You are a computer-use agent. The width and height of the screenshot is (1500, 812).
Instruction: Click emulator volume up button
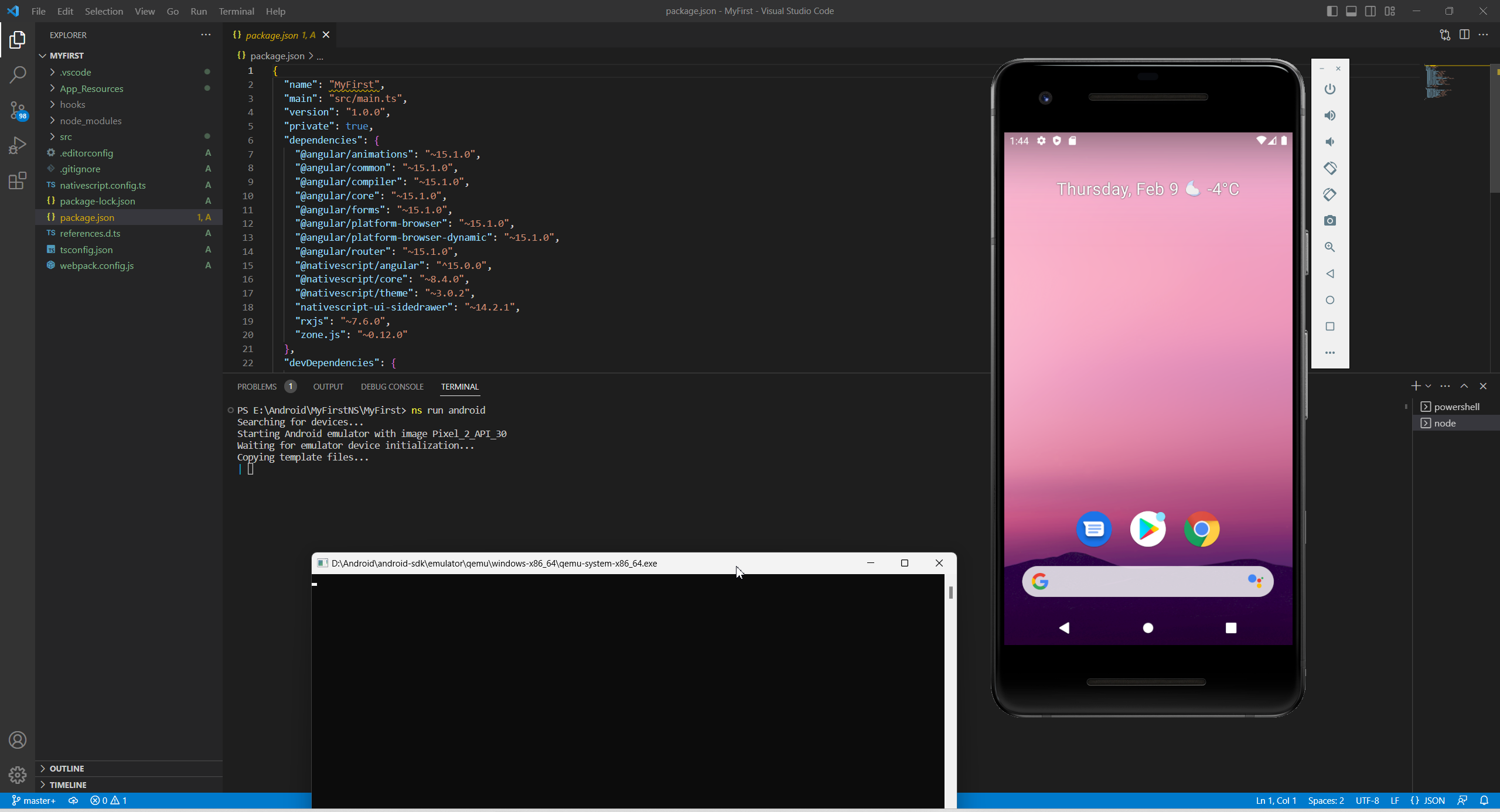tap(1329, 115)
